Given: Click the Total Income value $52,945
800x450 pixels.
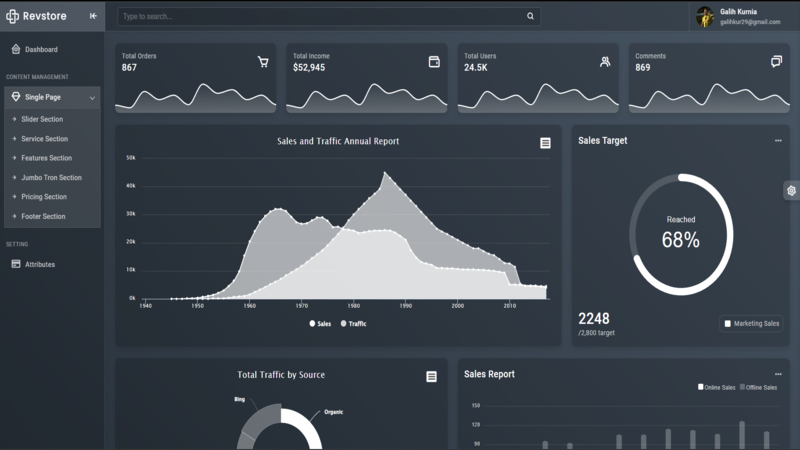Looking at the screenshot, I should click(x=309, y=67).
